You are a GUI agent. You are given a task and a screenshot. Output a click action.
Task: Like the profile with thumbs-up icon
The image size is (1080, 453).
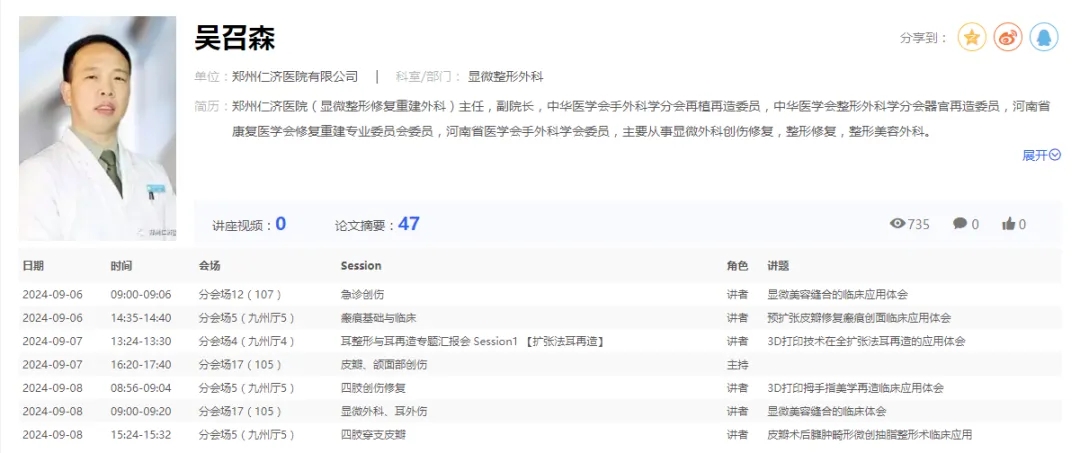click(1008, 224)
